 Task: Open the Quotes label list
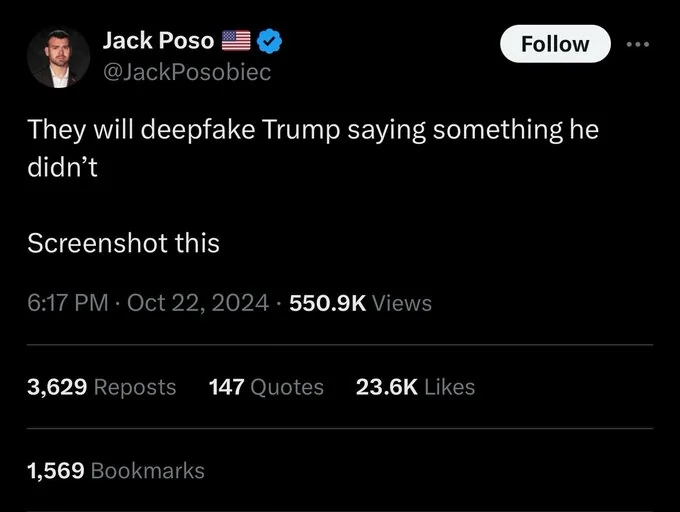click(285, 387)
